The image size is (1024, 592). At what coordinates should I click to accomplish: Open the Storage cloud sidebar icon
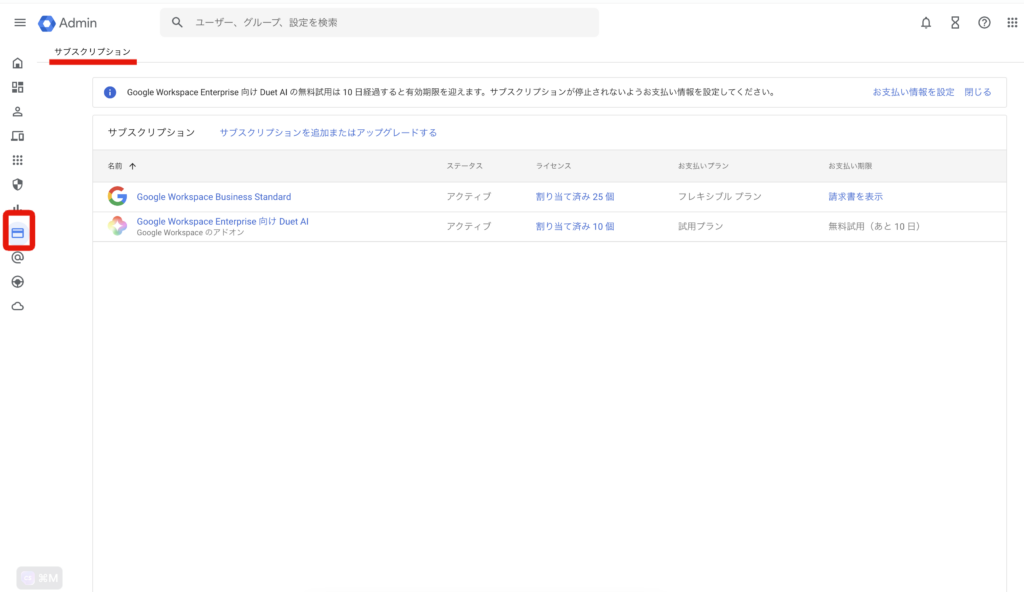pos(18,306)
